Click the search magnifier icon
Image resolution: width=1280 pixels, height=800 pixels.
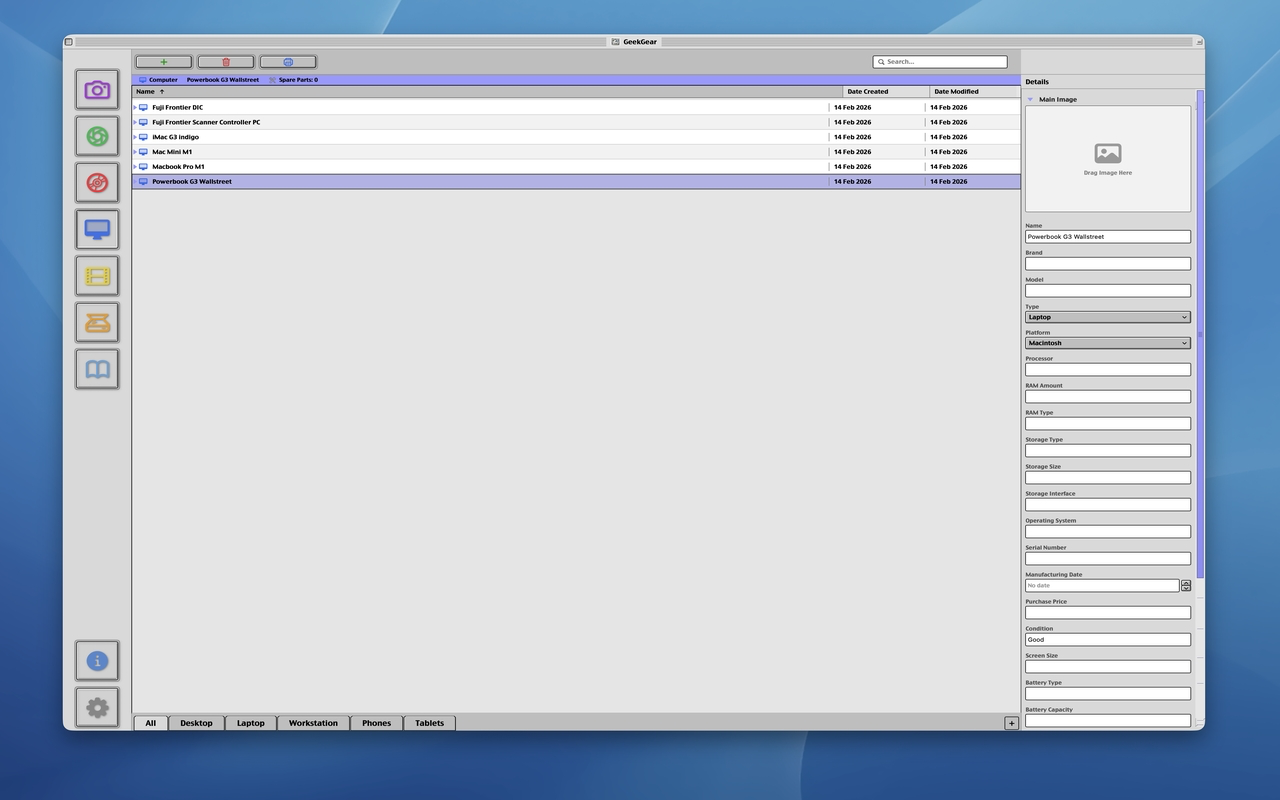coord(881,62)
